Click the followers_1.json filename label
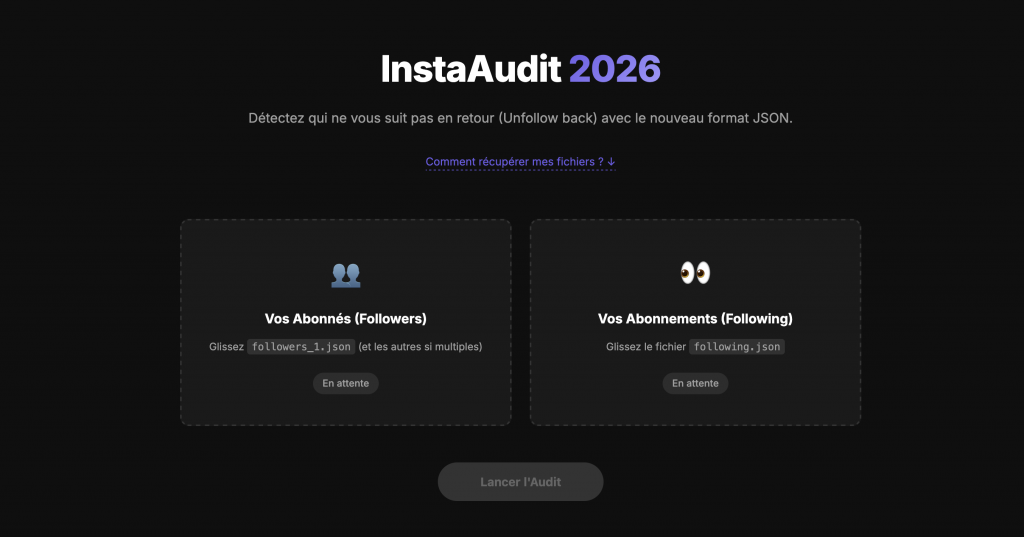This screenshot has width=1024, height=537. pos(300,347)
